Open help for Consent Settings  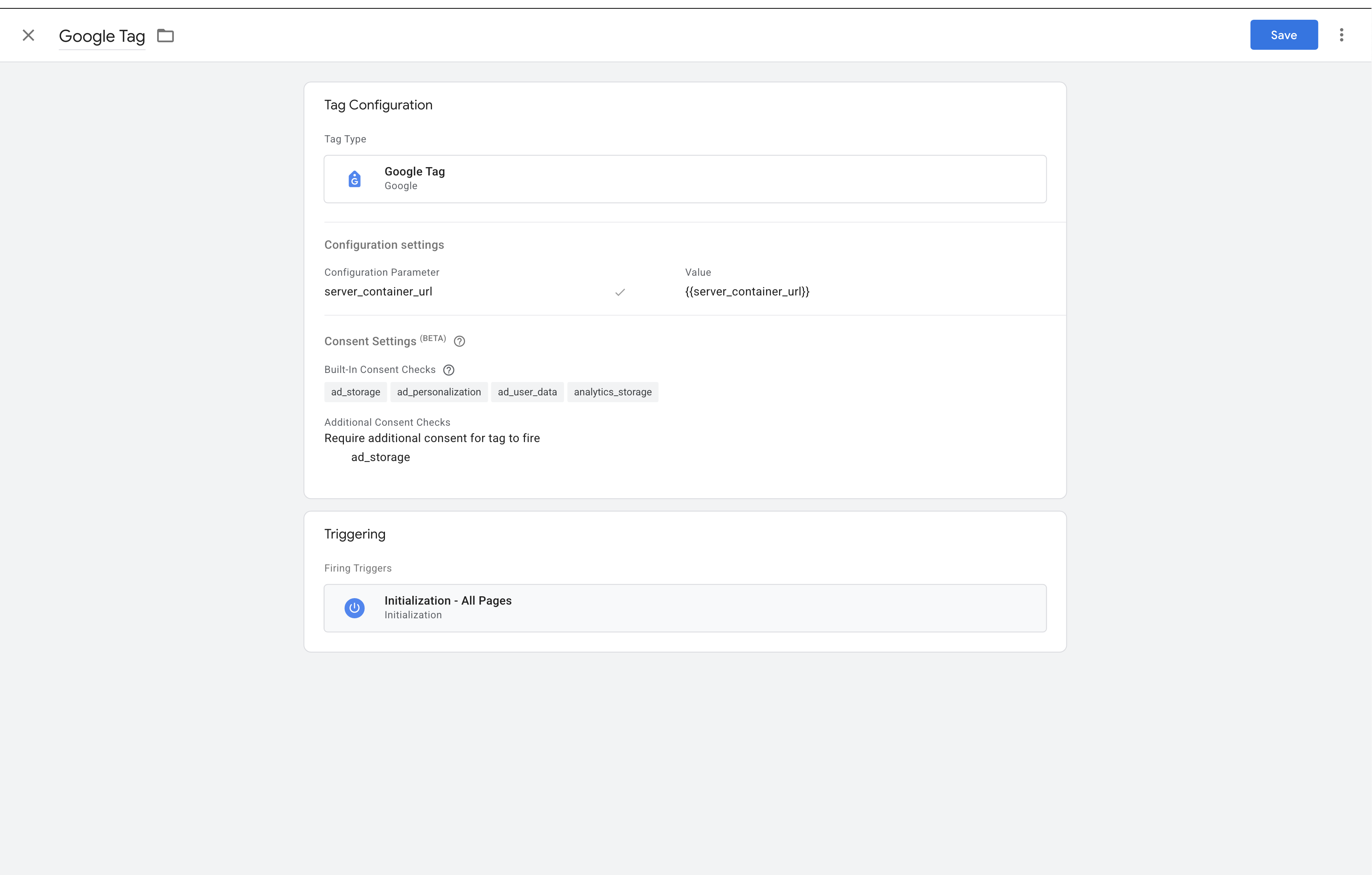459,341
